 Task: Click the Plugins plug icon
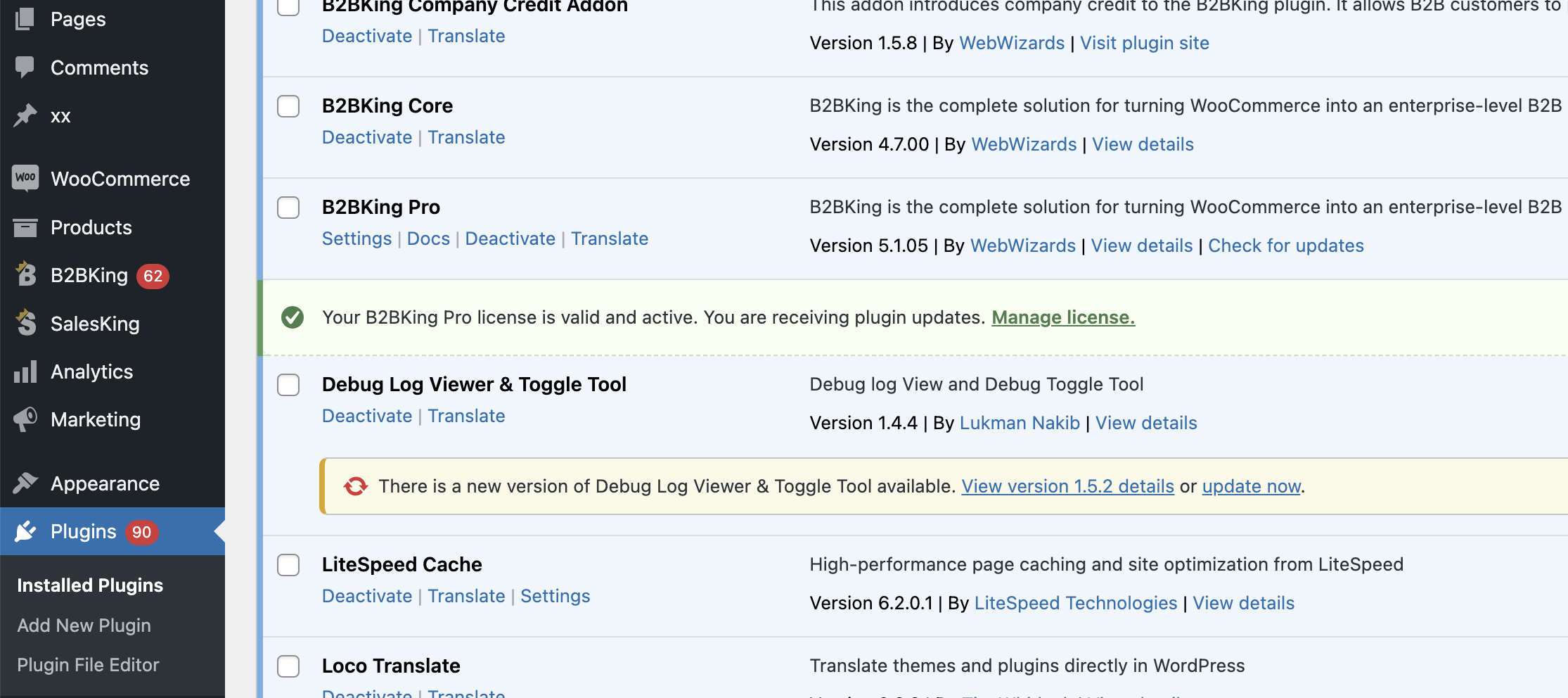pos(25,531)
